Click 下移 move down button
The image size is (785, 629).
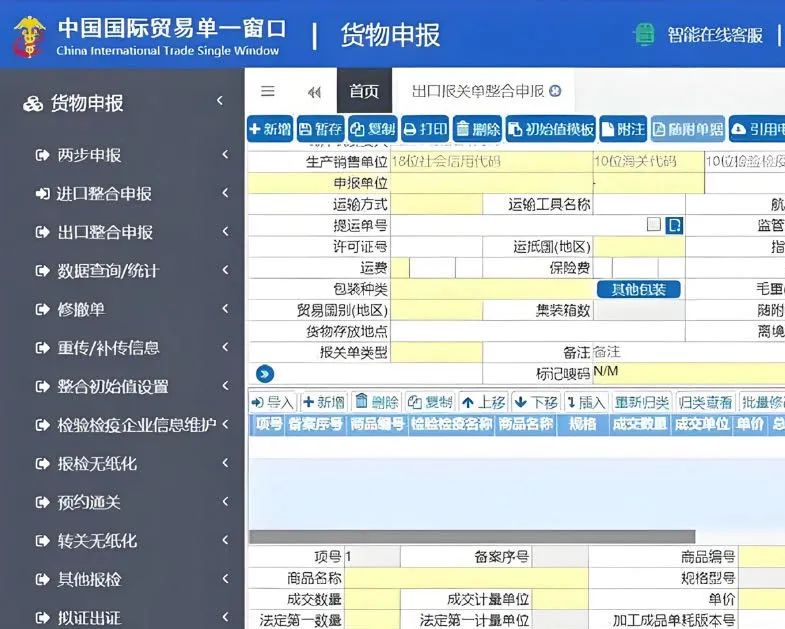[536, 402]
